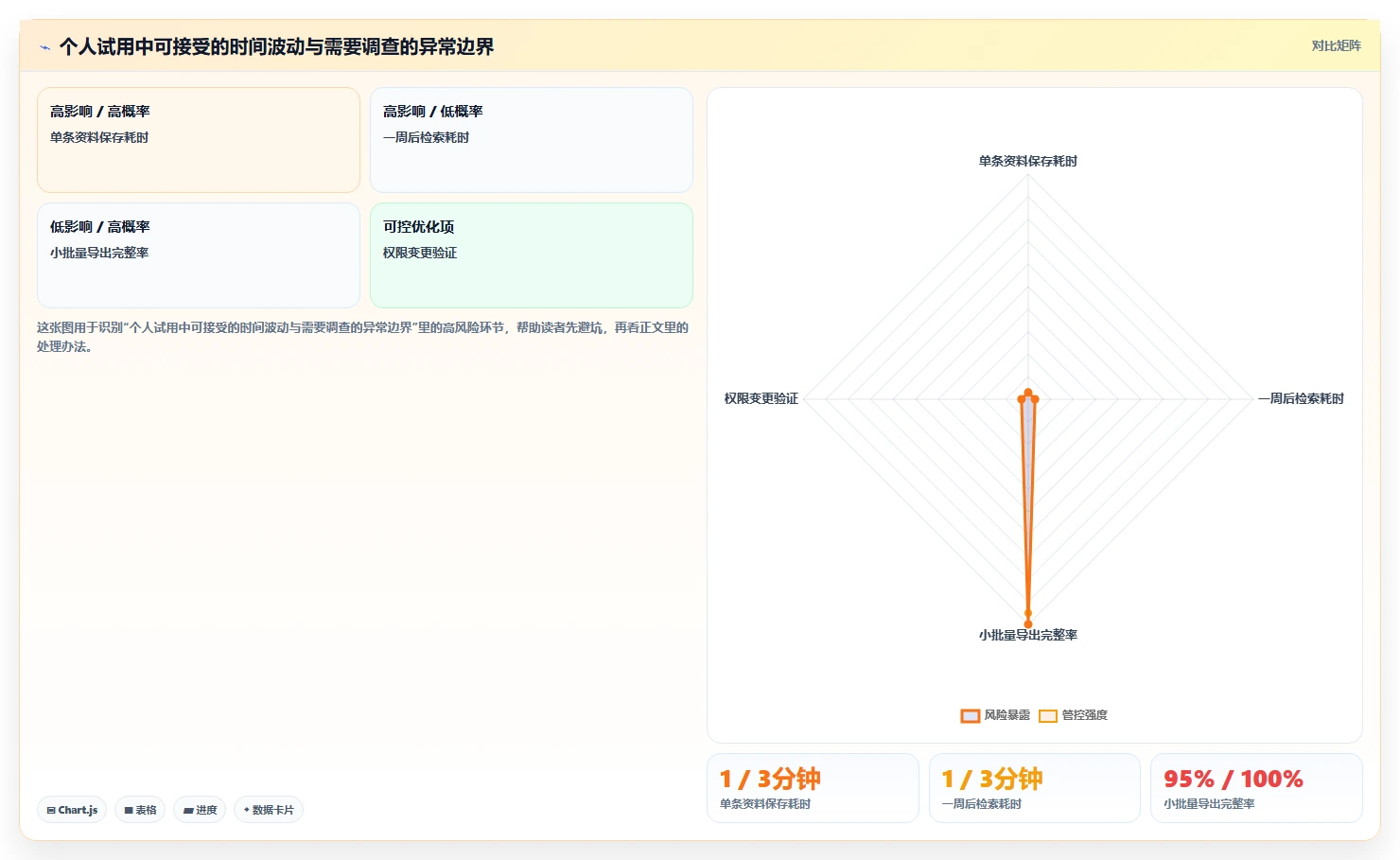Click the 数据卡片 tag chip

click(269, 810)
